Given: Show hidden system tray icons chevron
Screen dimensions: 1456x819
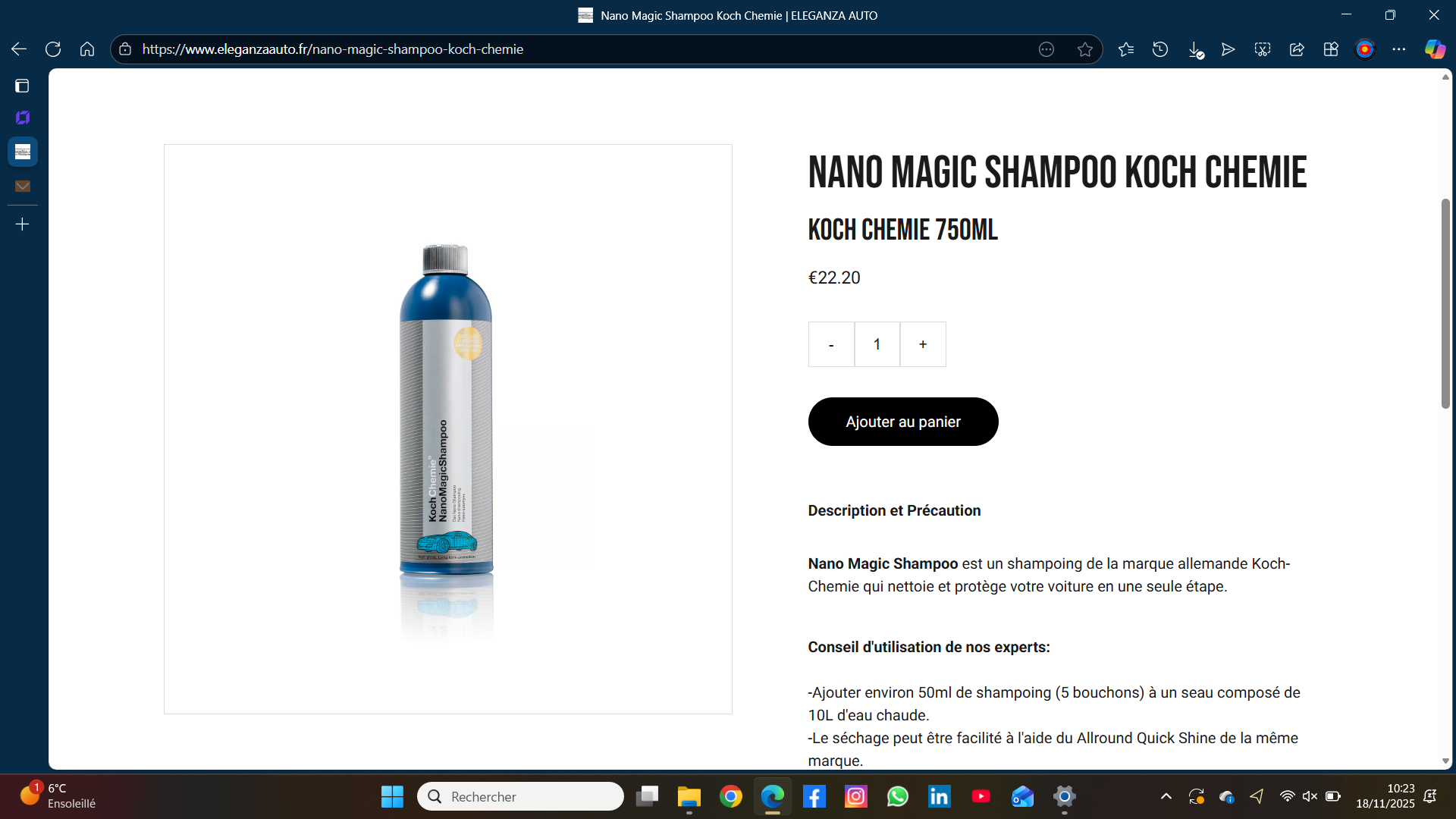Looking at the screenshot, I should click(x=1166, y=796).
